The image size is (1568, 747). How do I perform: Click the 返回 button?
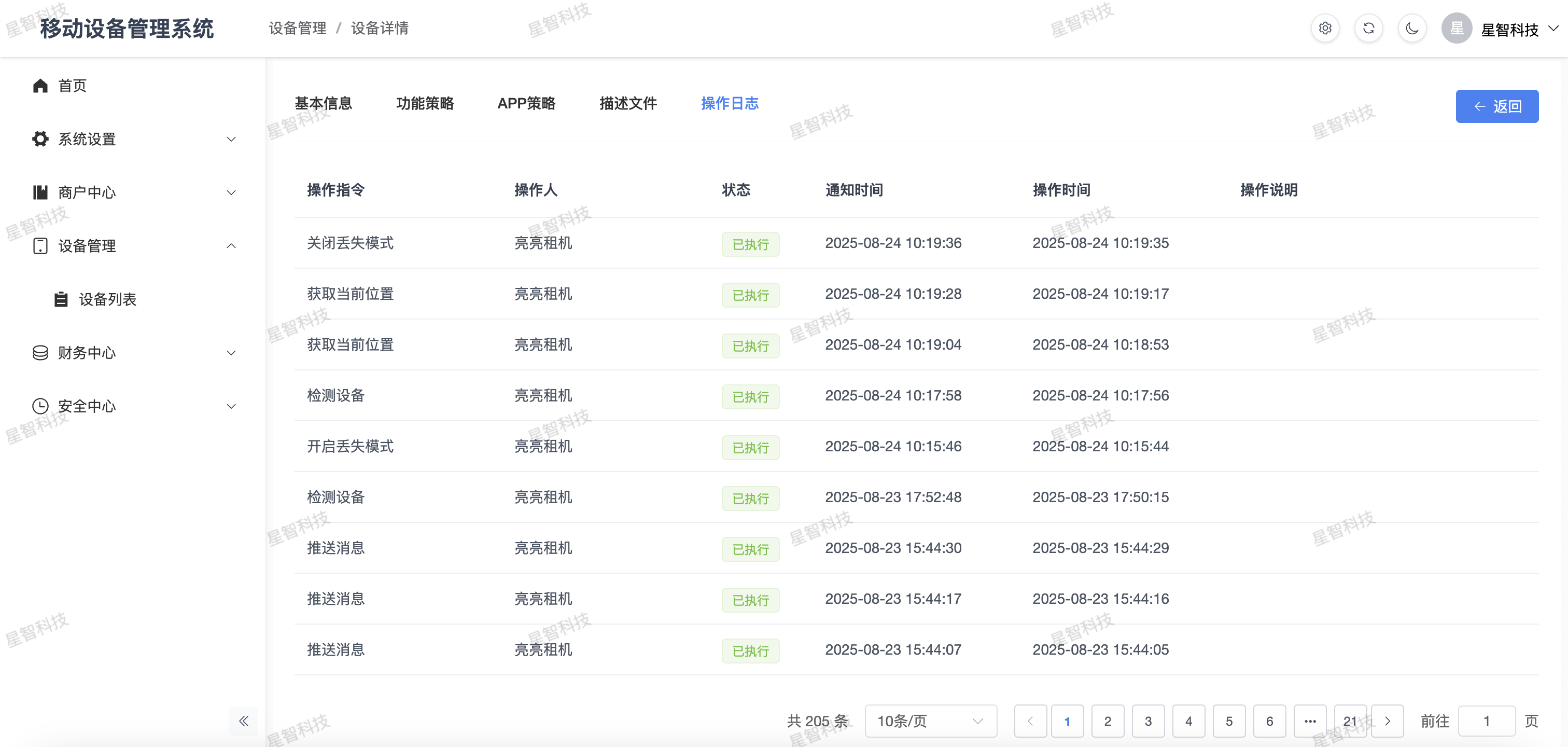(1497, 106)
